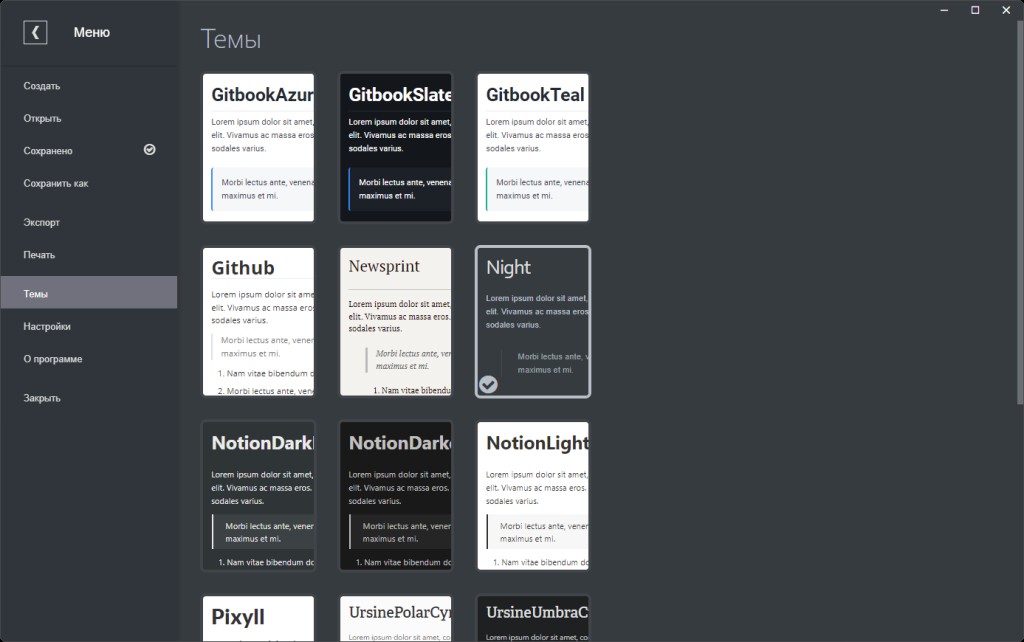Viewport: 1024px width, 642px height.
Task: Choose the GitbookTeal theme preview
Action: pos(533,148)
